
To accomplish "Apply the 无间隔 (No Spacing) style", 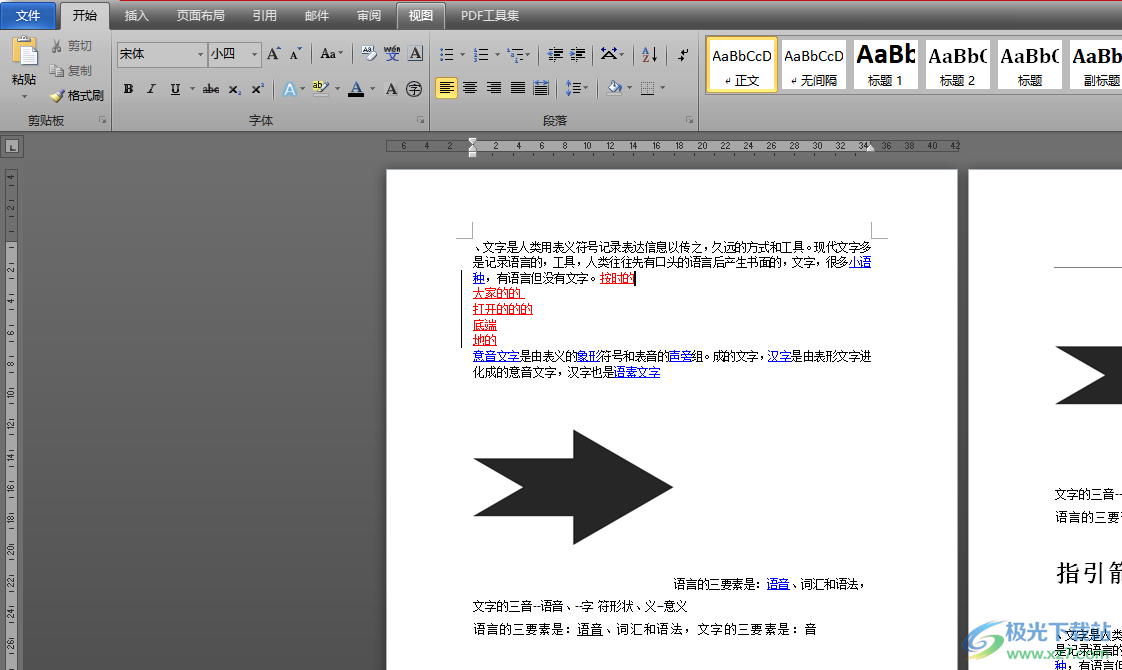I will click(814, 64).
